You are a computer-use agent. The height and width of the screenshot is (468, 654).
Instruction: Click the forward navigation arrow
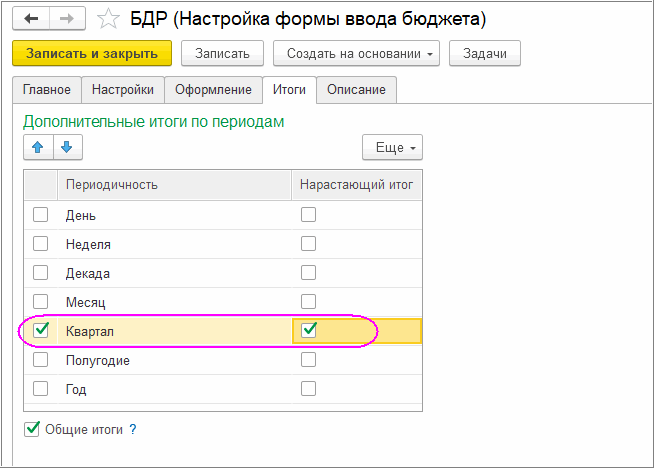pyautogui.click(x=66, y=17)
